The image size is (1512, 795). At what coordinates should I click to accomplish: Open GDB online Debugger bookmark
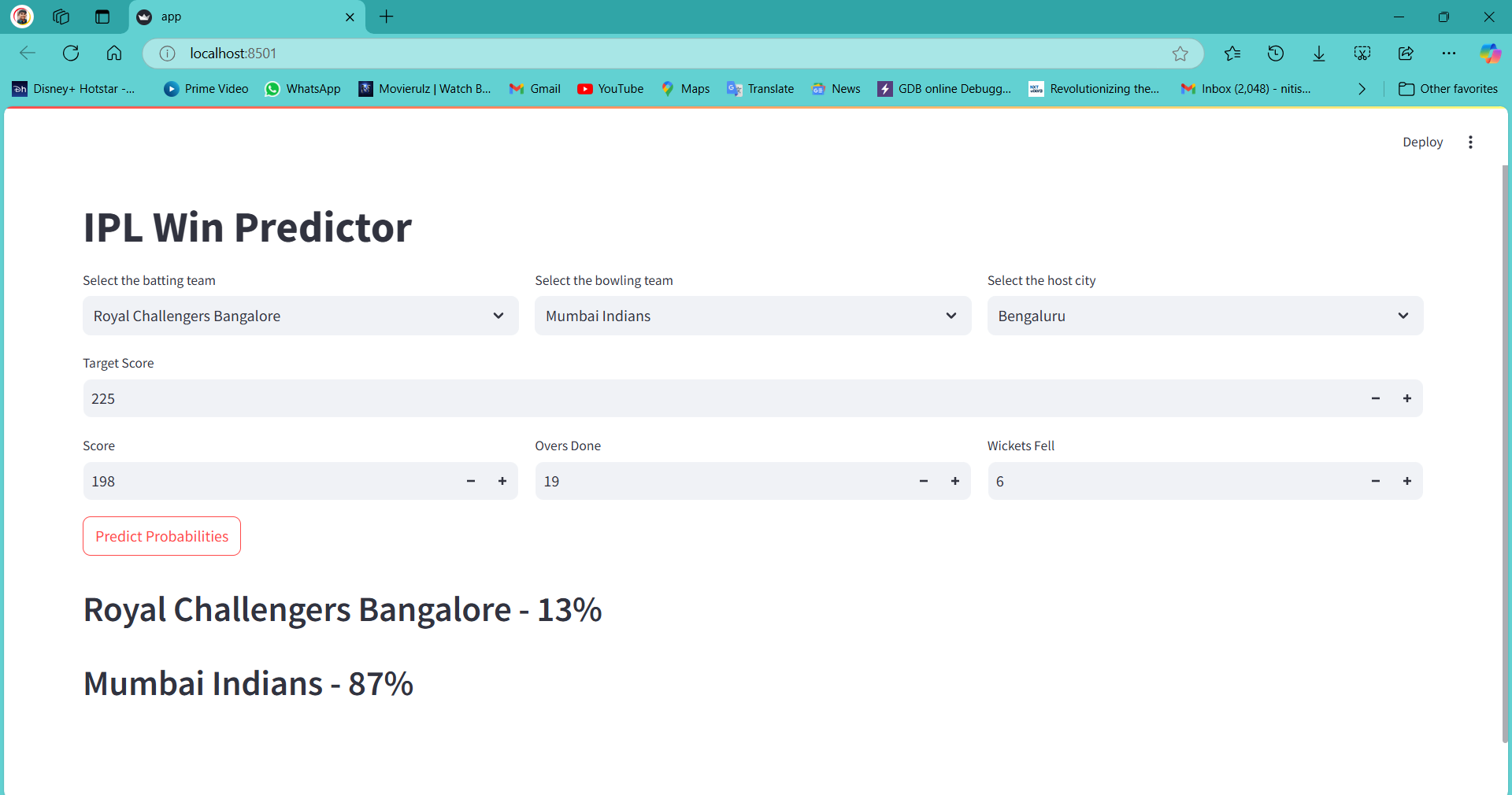[944, 89]
